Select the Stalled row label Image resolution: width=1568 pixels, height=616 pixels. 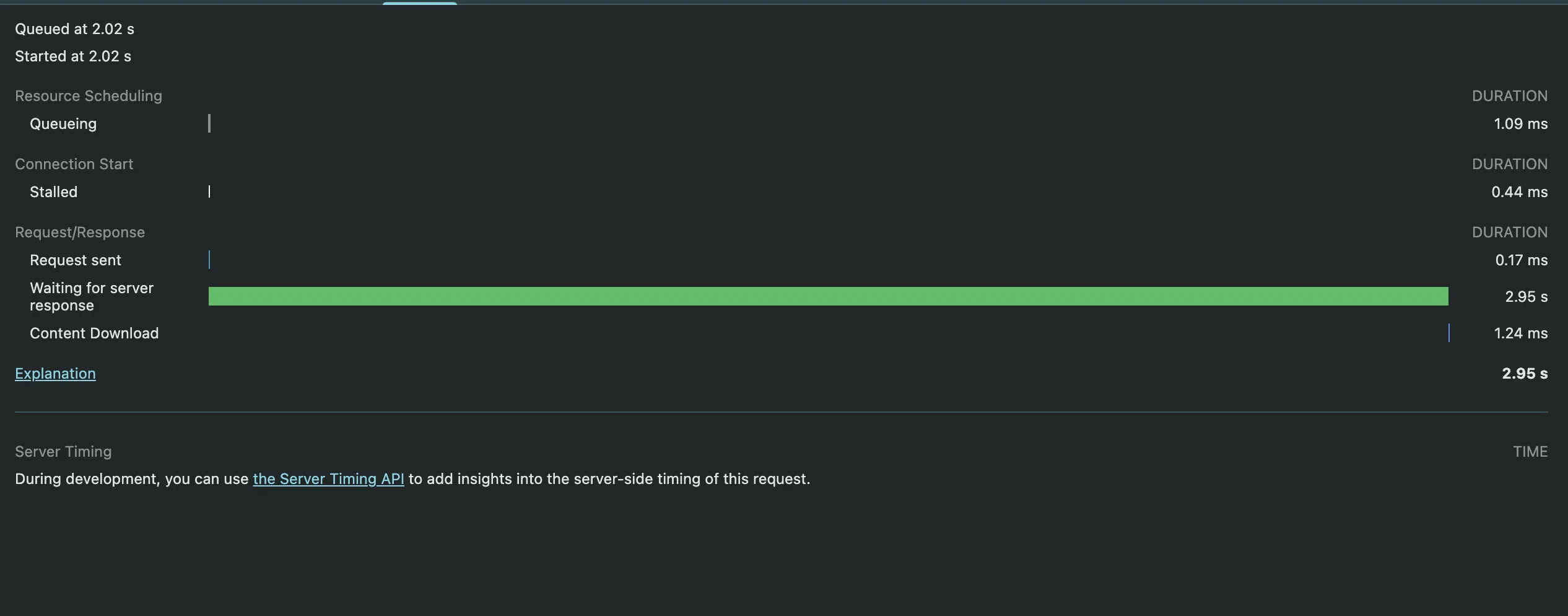coord(54,192)
